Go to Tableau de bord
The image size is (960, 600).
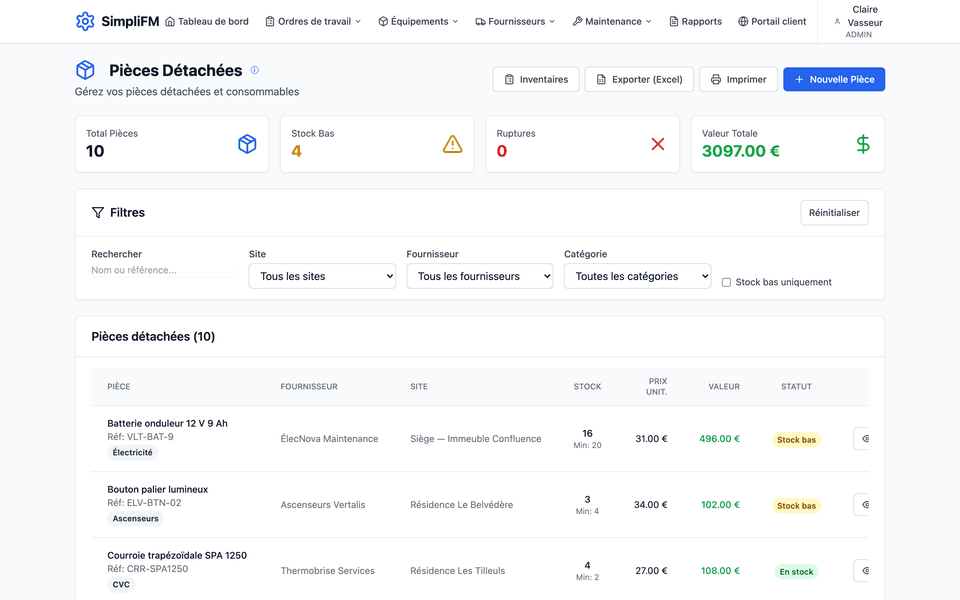coord(207,21)
